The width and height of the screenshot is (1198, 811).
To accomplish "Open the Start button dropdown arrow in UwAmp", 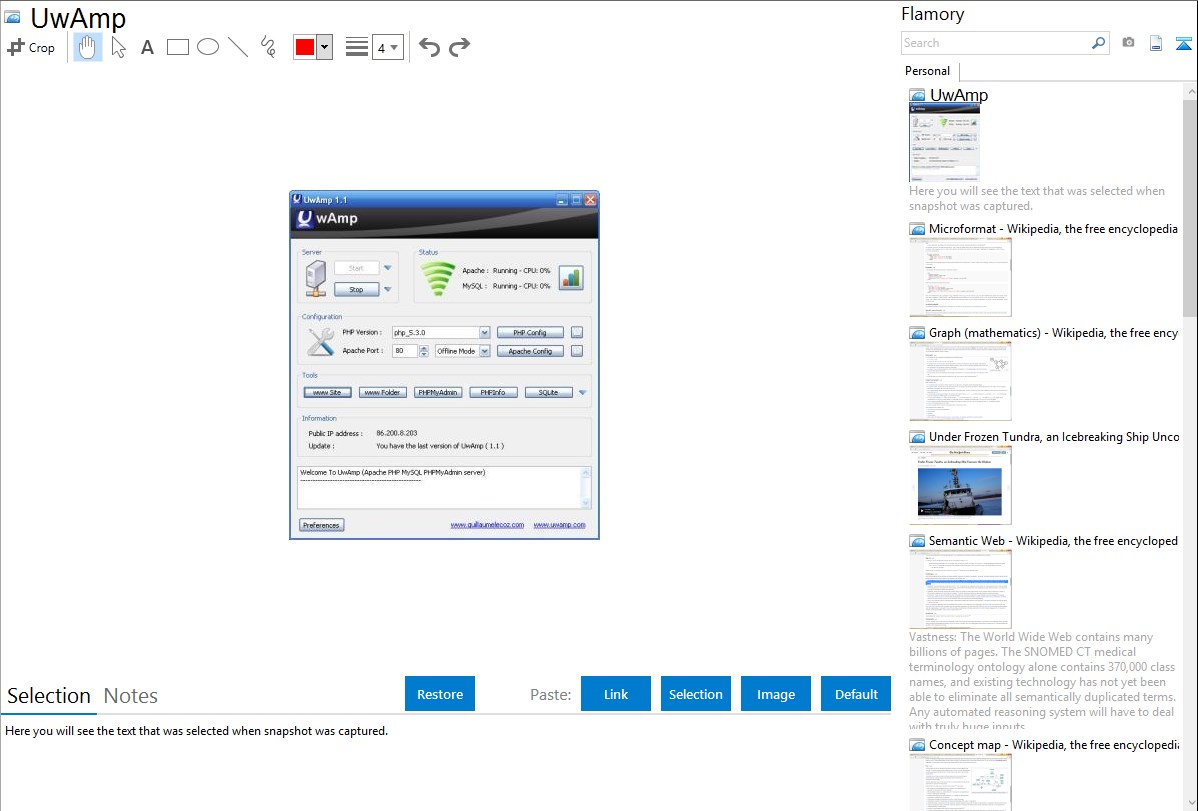I will coord(388,268).
